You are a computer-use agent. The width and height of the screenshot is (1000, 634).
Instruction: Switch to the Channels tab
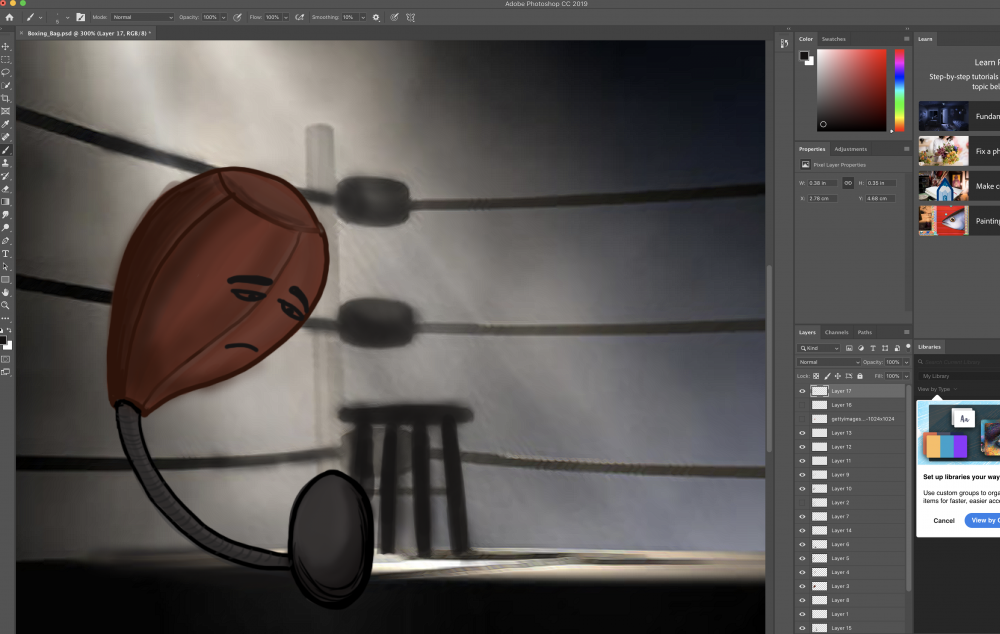pos(836,332)
